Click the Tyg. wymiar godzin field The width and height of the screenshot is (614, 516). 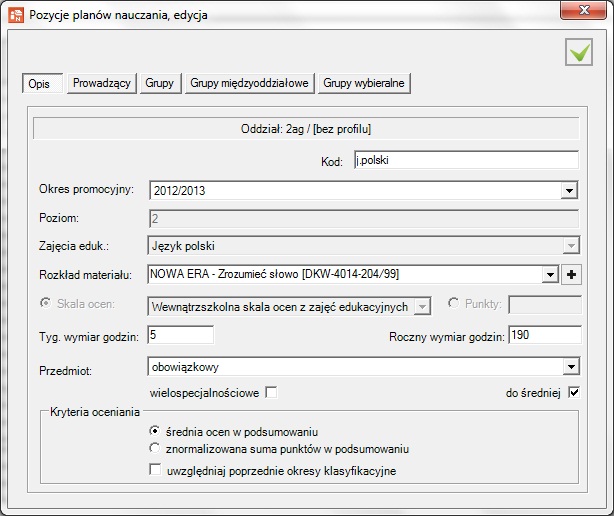pyautogui.click(x=181, y=335)
